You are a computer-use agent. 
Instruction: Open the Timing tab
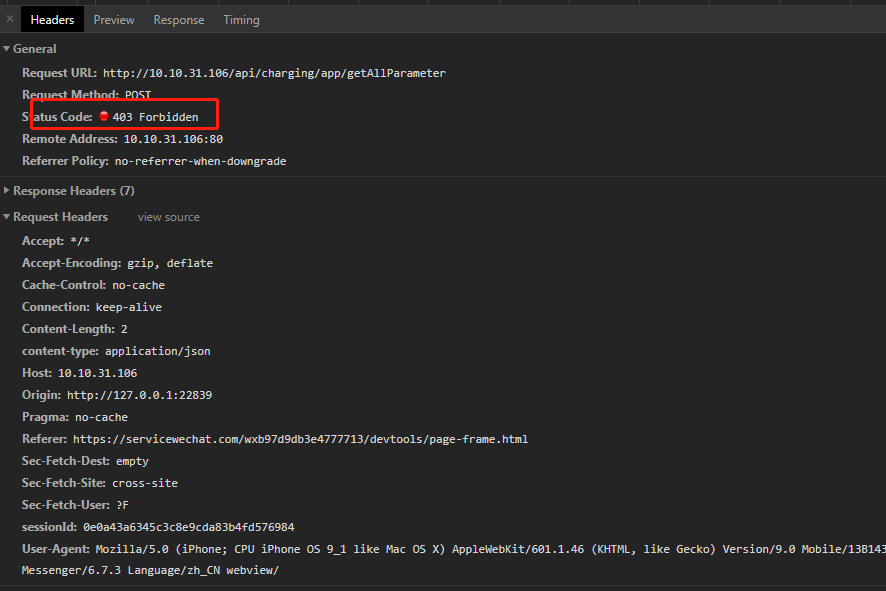(241, 20)
